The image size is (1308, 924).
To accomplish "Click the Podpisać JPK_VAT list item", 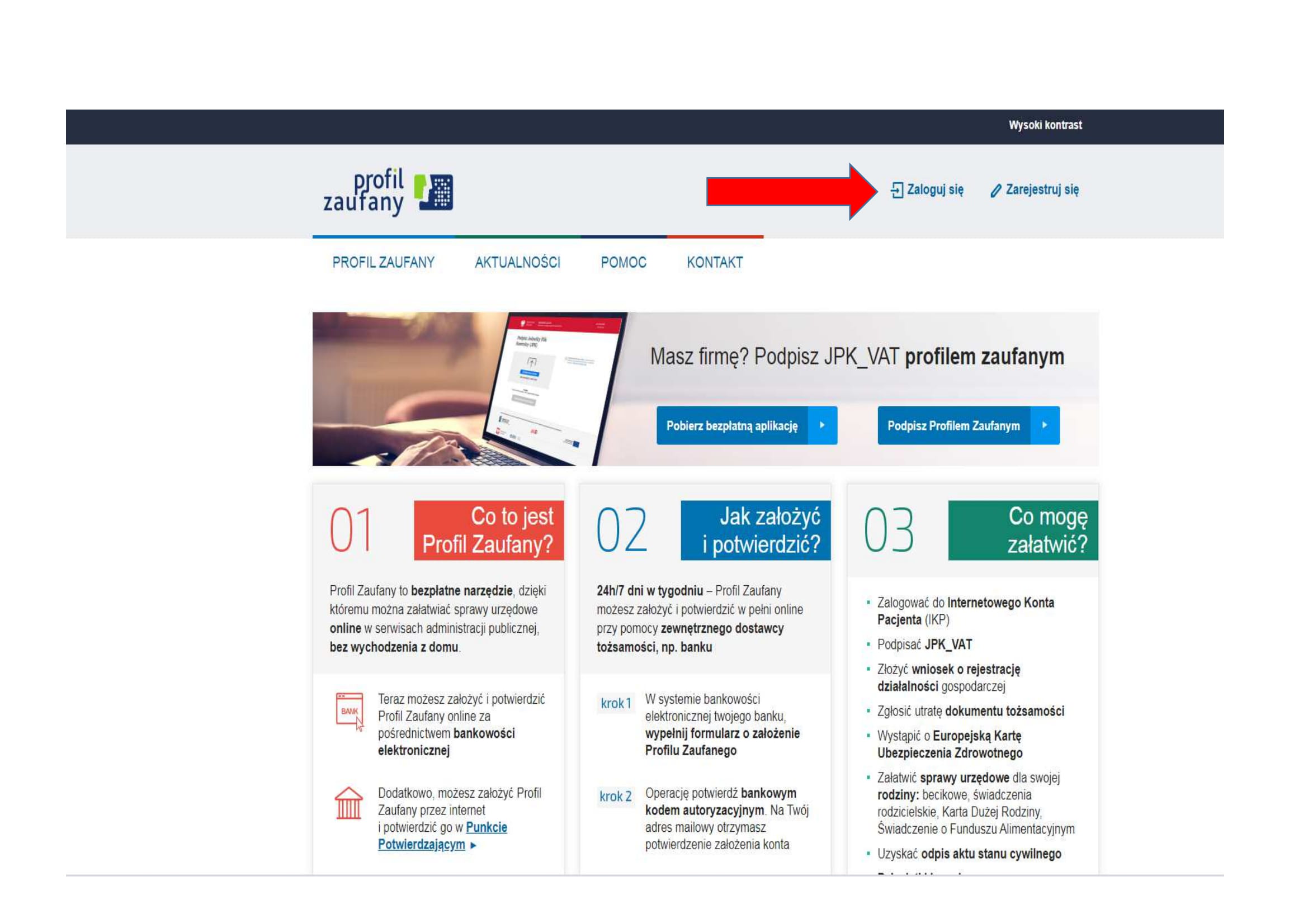I will [x=924, y=645].
